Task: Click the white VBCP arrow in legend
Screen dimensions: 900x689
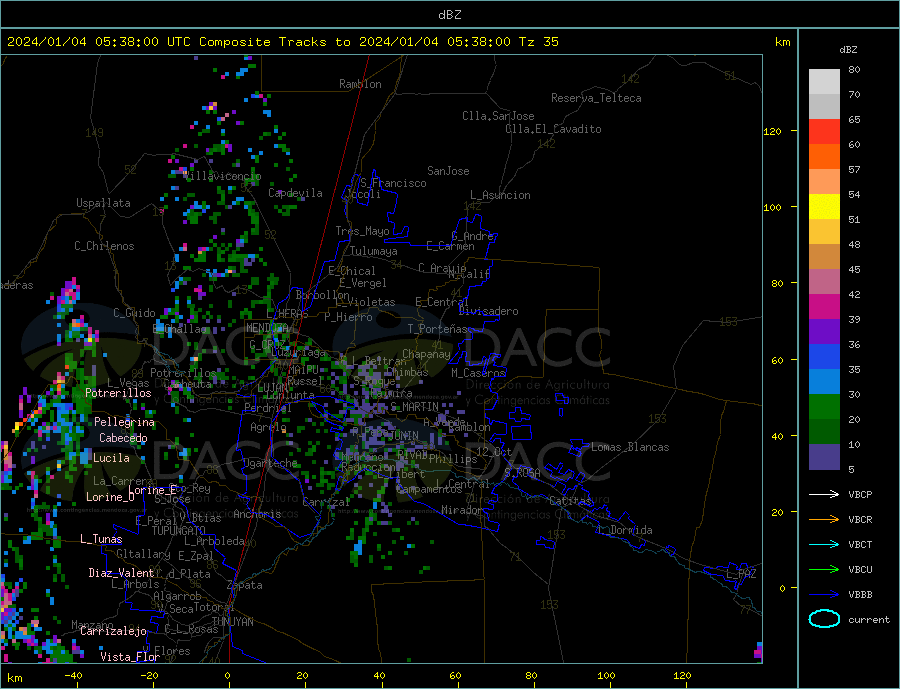Action: [824, 494]
